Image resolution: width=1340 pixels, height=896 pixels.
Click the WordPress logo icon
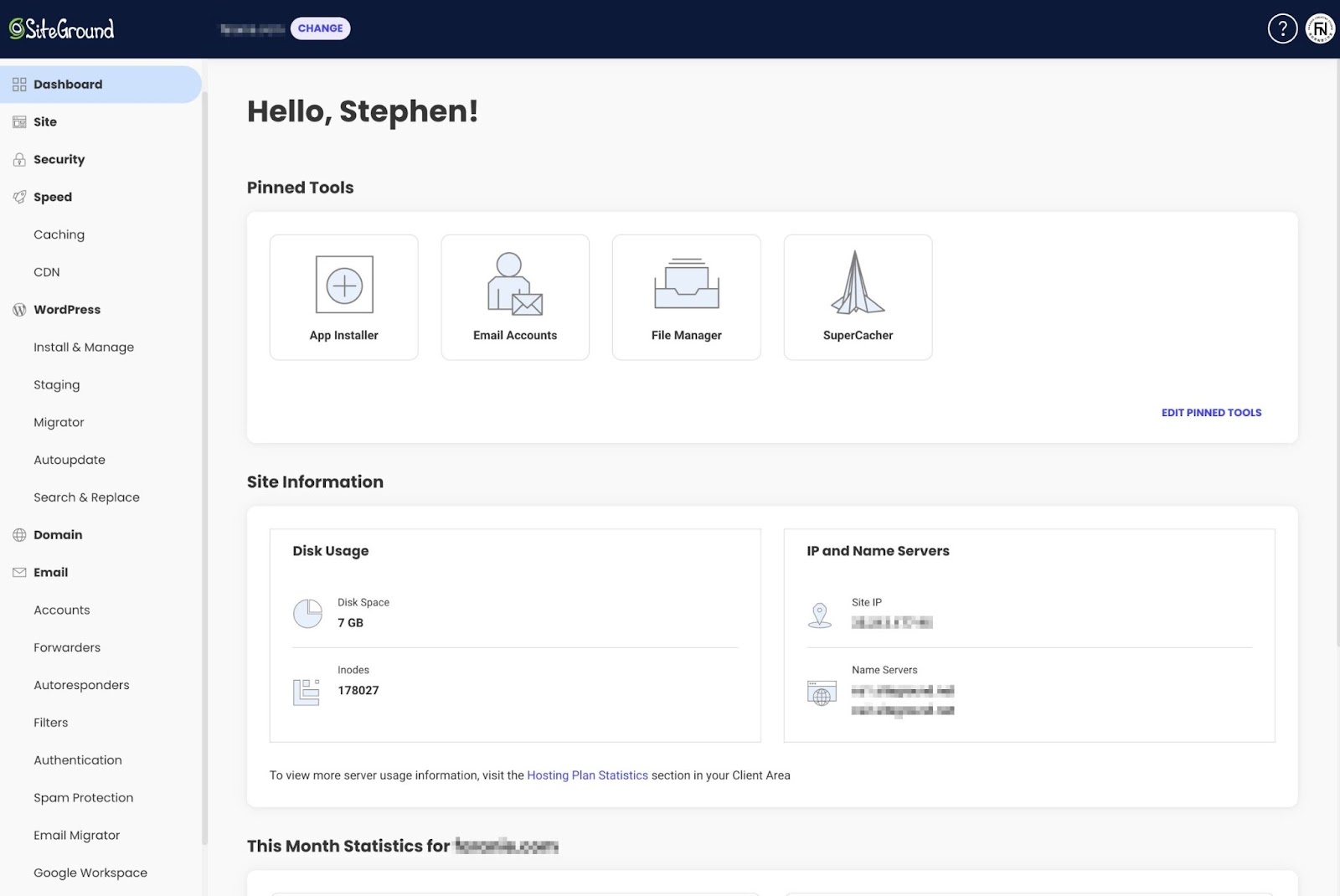click(x=19, y=310)
